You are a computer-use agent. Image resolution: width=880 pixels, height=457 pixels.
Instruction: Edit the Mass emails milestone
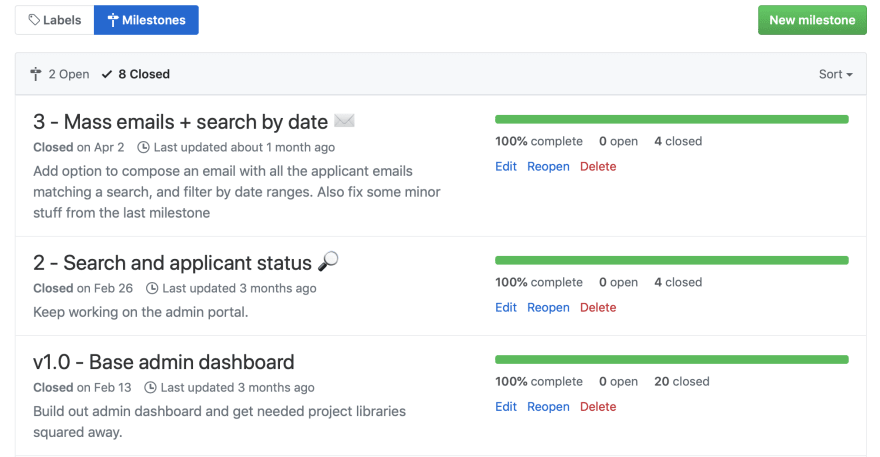(506, 166)
